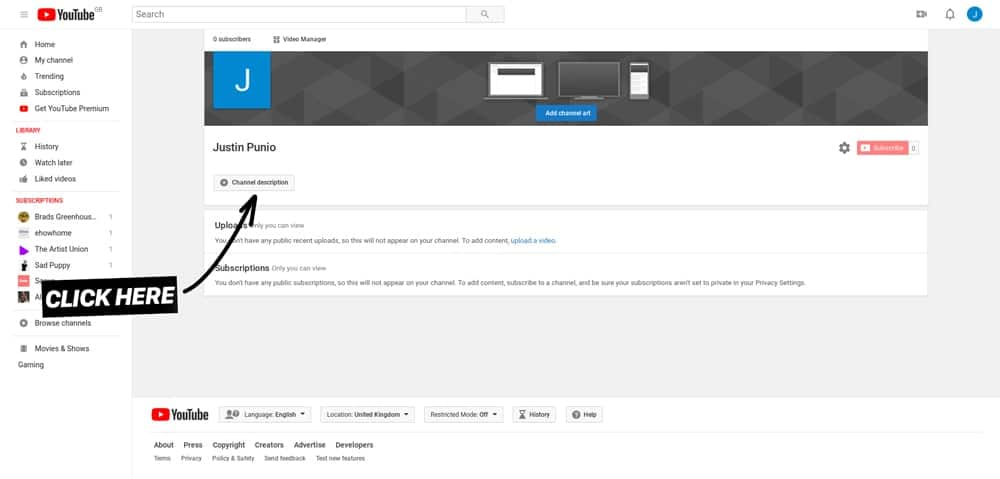Click Get YouTube Premium
This screenshot has height=479, width=1000.
tap(71, 108)
